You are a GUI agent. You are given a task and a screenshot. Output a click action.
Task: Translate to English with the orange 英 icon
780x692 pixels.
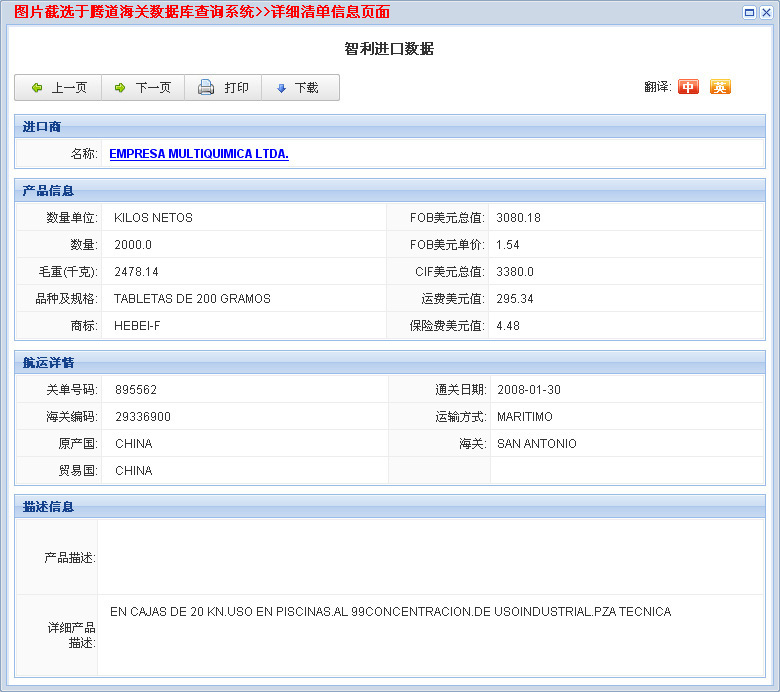(720, 87)
